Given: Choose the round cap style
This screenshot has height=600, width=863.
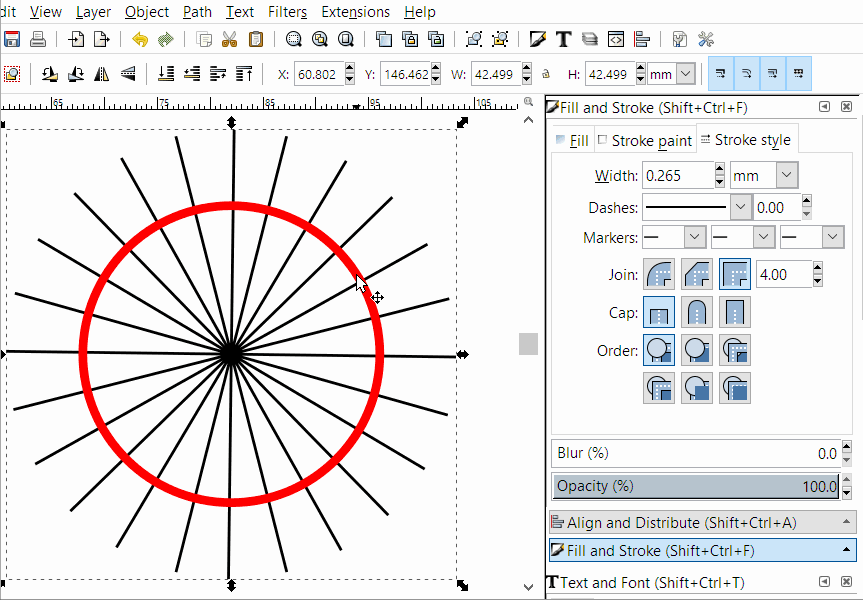Looking at the screenshot, I should click(697, 312).
